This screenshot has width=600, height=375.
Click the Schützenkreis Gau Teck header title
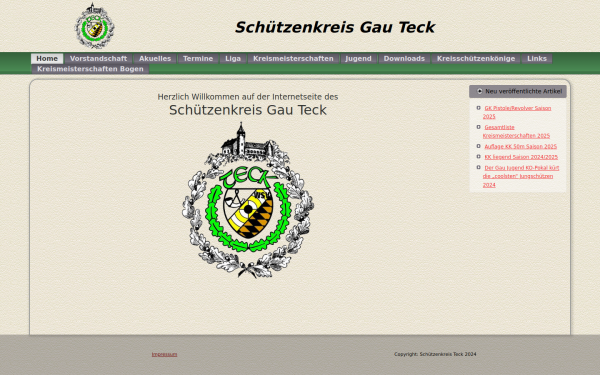click(335, 27)
